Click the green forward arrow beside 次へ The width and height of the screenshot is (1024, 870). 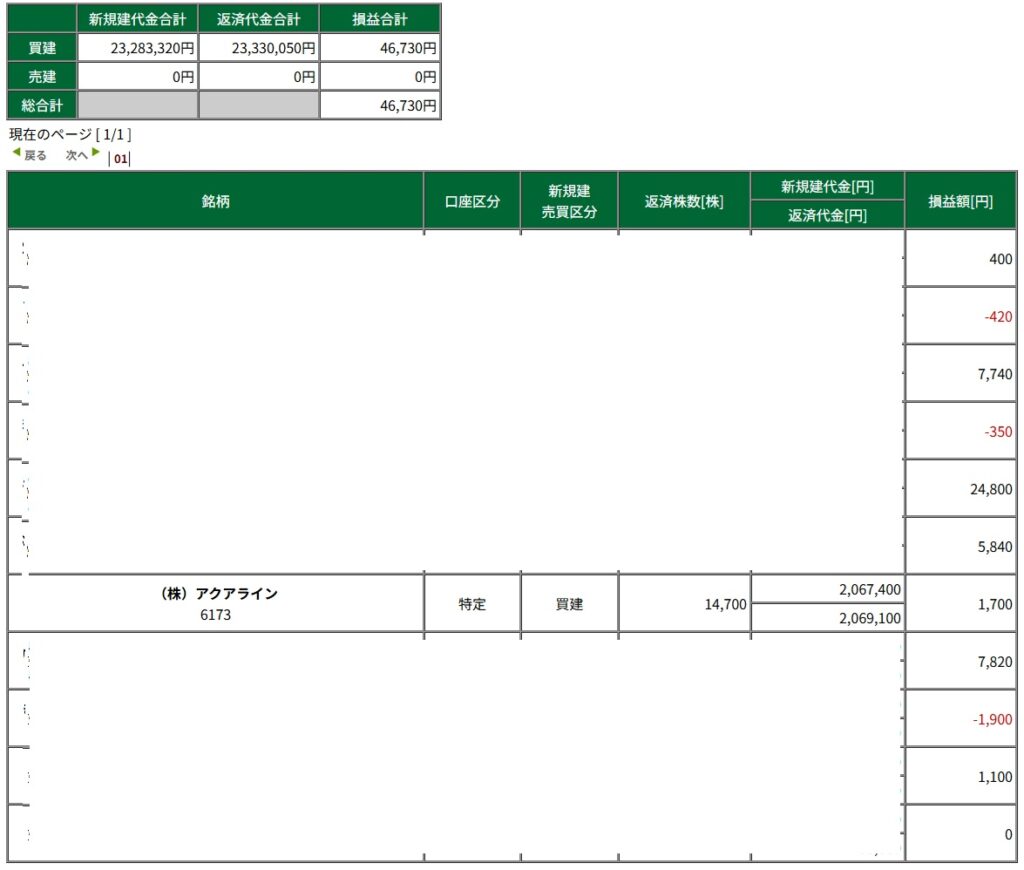pyautogui.click(x=96, y=153)
